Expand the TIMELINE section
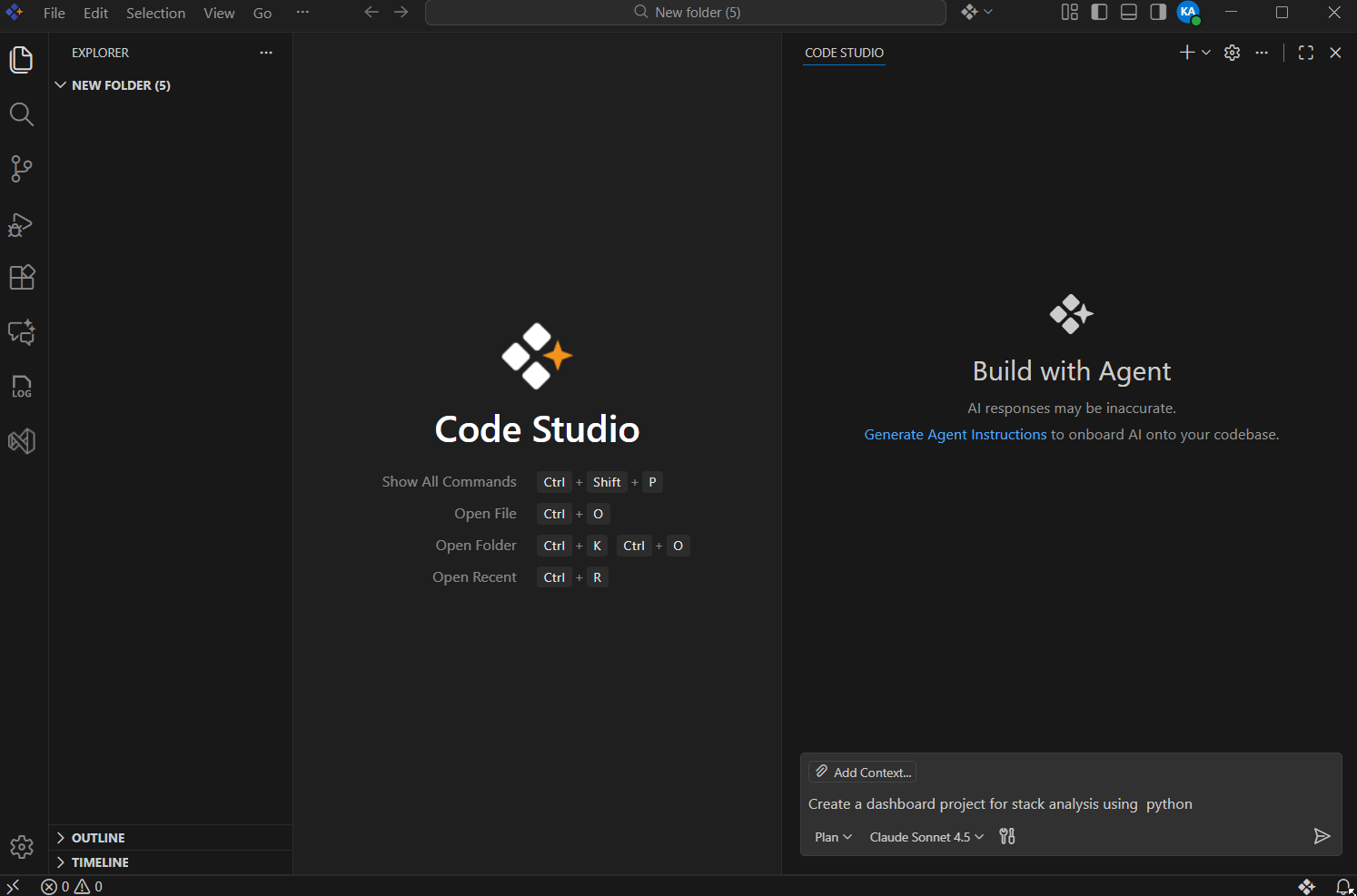 click(x=100, y=862)
